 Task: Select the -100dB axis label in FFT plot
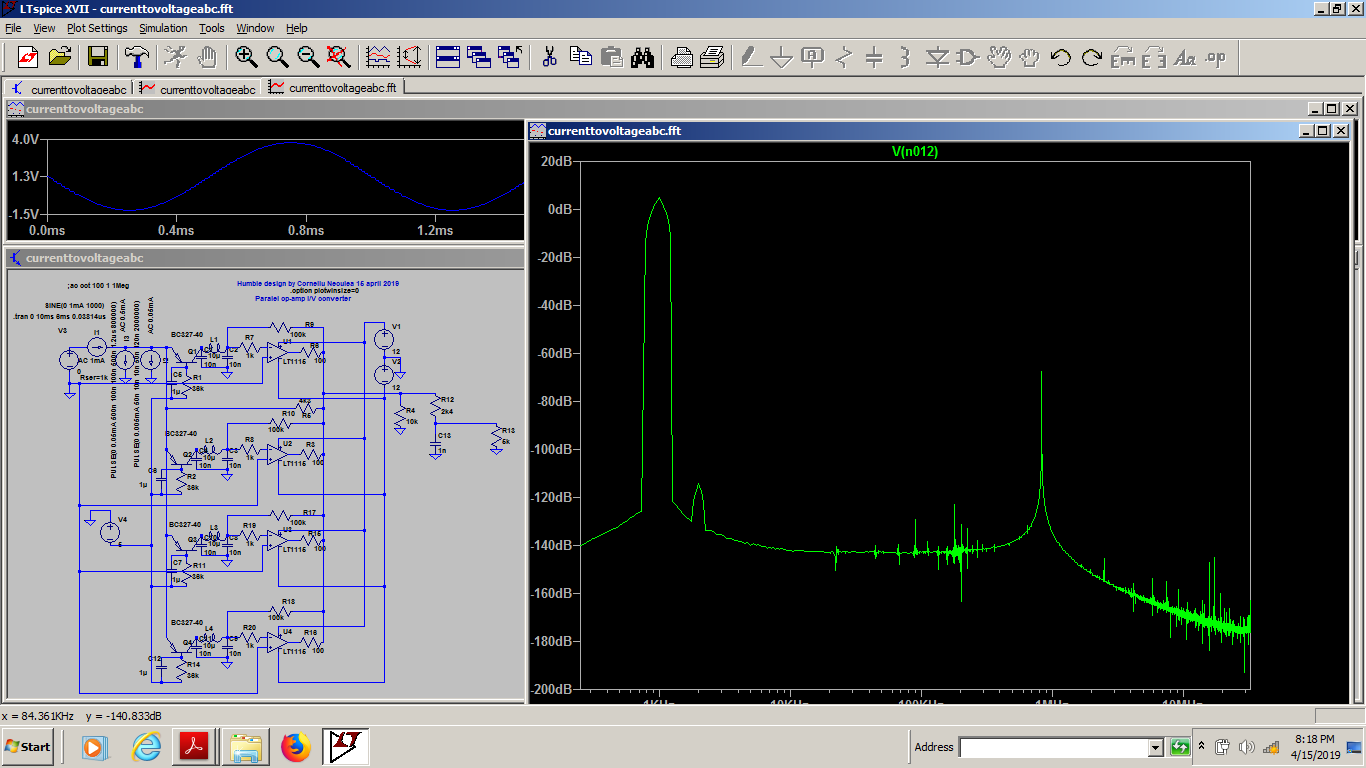[554, 449]
